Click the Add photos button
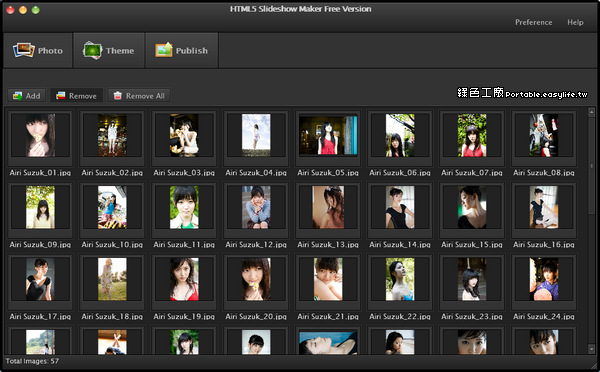Viewport: 600px width, 372px height. point(26,96)
